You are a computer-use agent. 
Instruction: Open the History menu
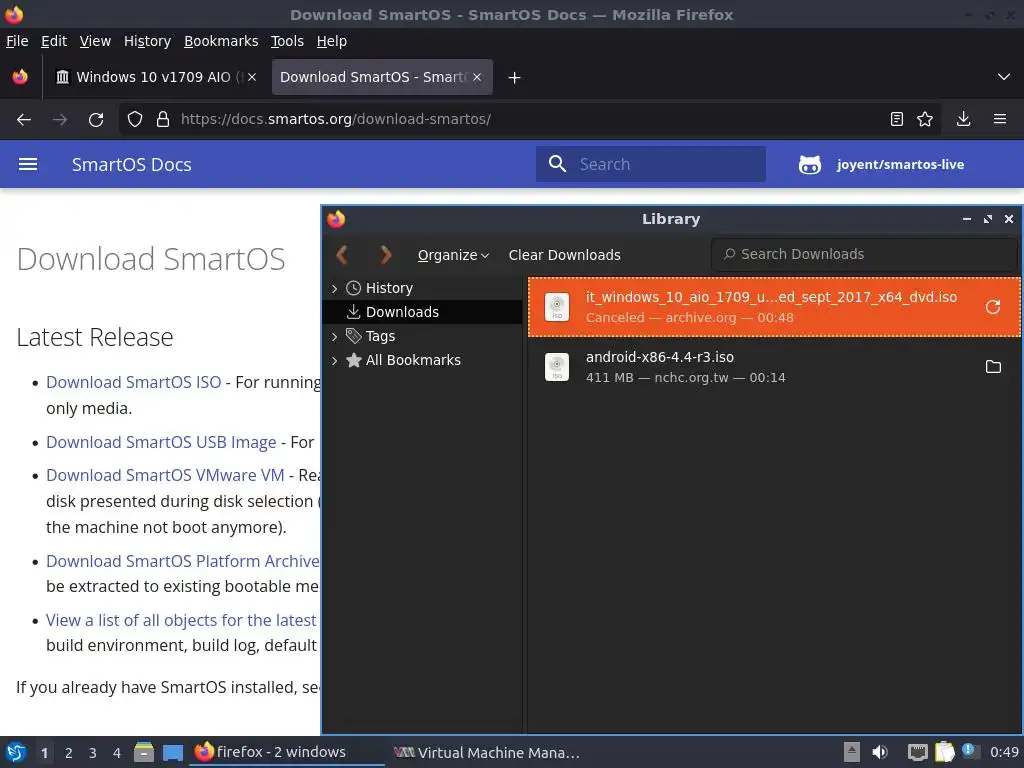[x=147, y=41]
